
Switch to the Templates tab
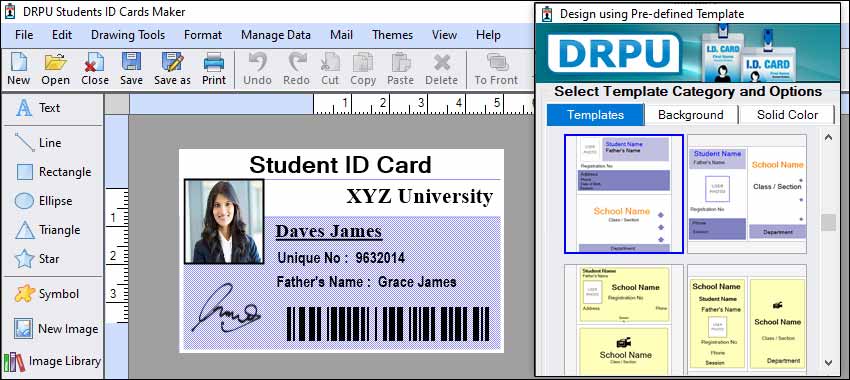pyautogui.click(x=595, y=115)
